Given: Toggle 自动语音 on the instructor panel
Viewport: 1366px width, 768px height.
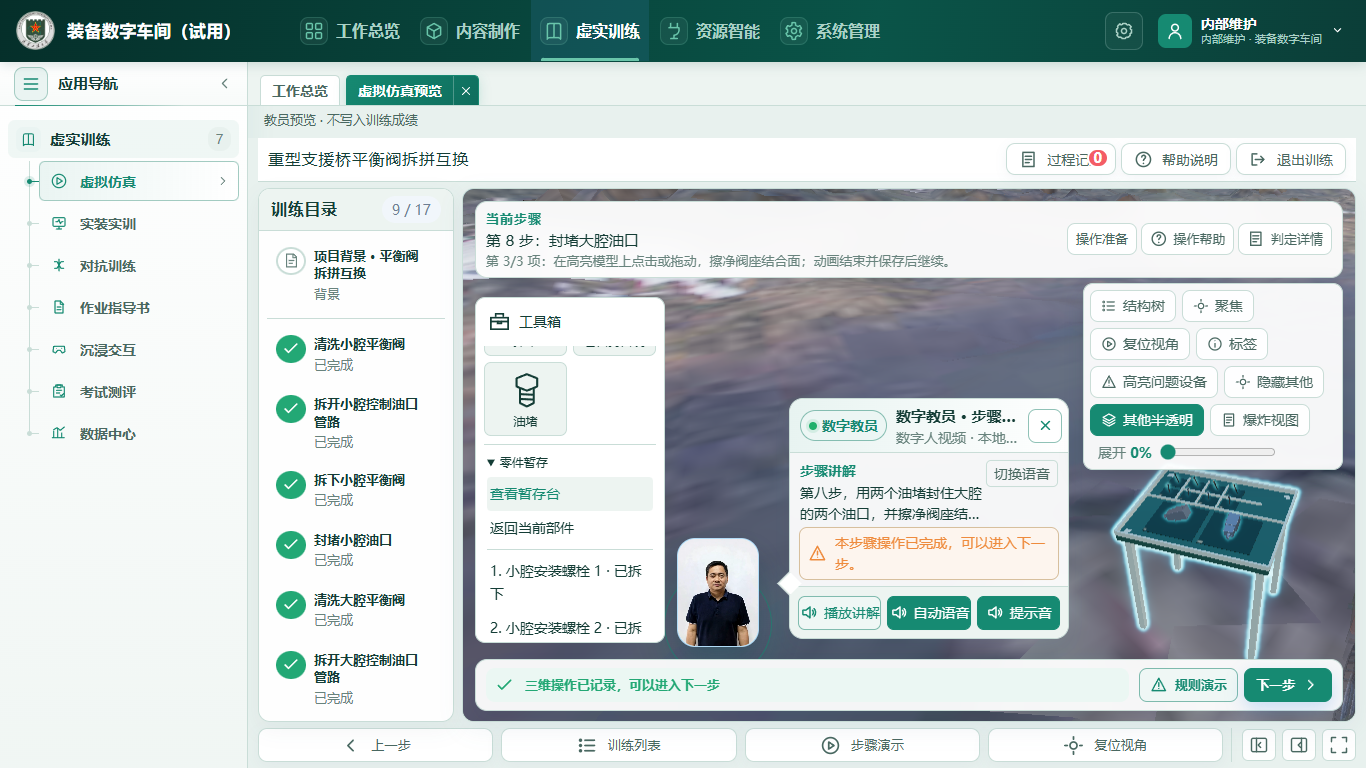Looking at the screenshot, I should coord(929,613).
